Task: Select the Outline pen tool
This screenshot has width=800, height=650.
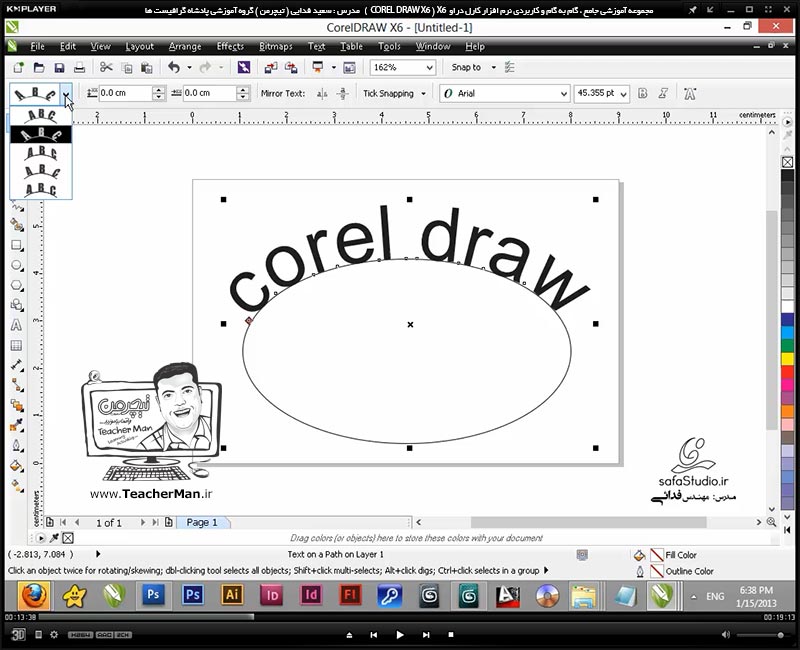Action: (17, 445)
